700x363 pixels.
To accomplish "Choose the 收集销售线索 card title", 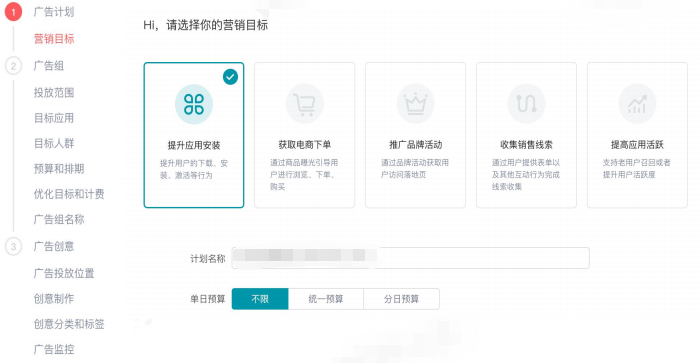I will pos(526,145).
